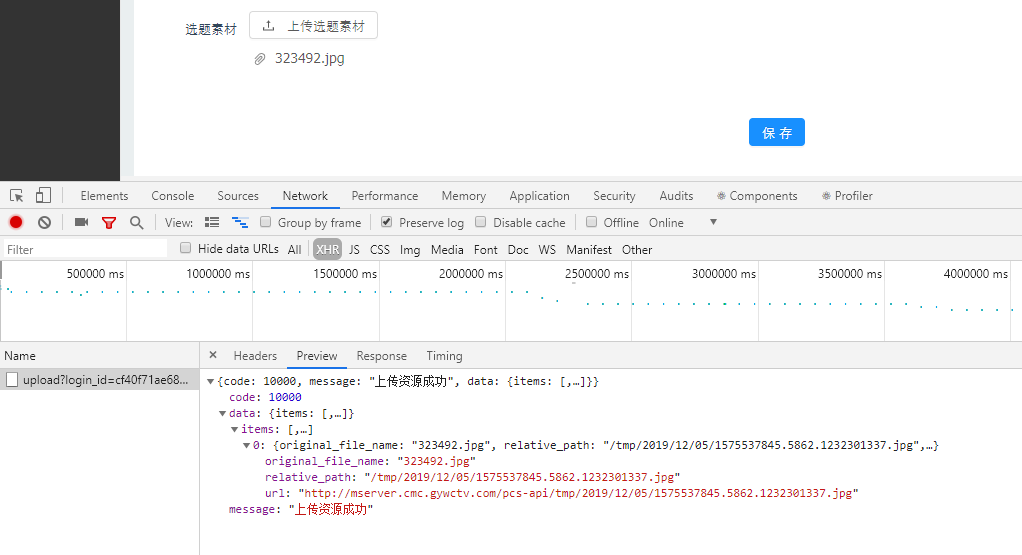The width and height of the screenshot is (1022, 555).
Task: Open the Headers tab of request
Action: point(255,356)
